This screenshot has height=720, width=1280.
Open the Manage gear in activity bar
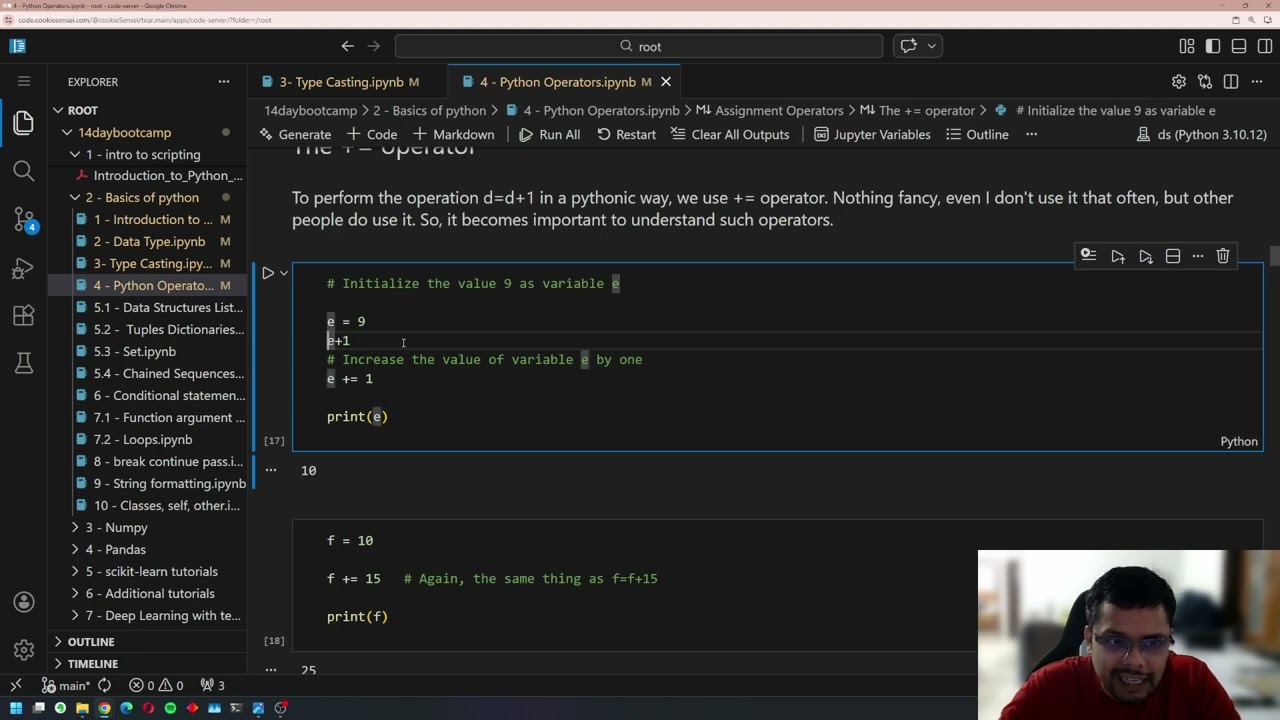click(x=24, y=650)
